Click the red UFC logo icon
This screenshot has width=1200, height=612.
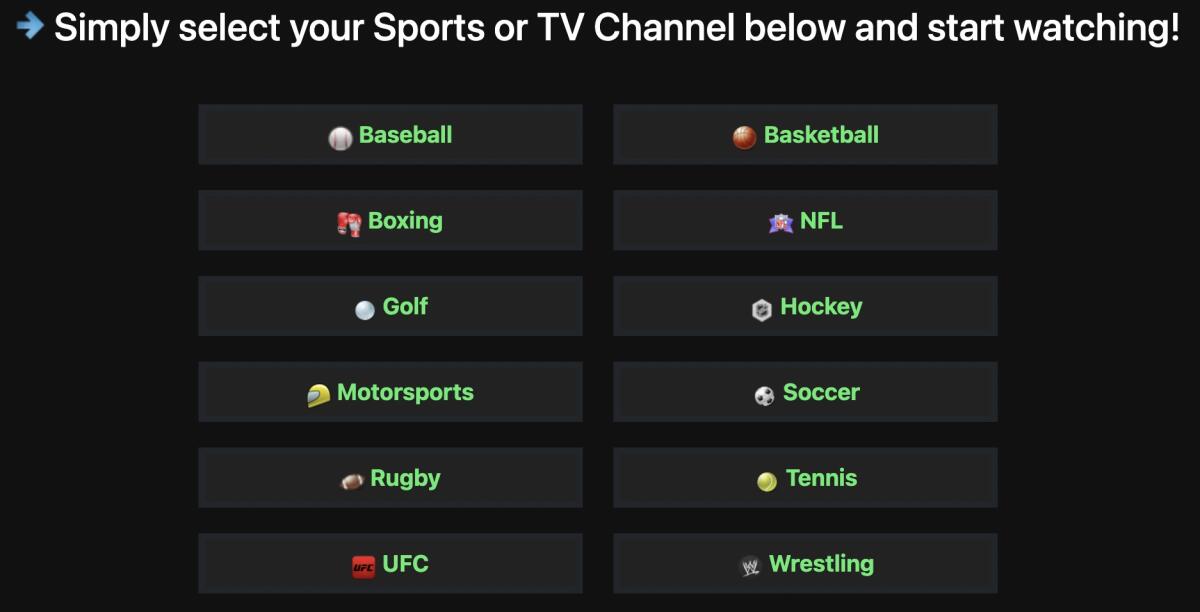tap(364, 563)
